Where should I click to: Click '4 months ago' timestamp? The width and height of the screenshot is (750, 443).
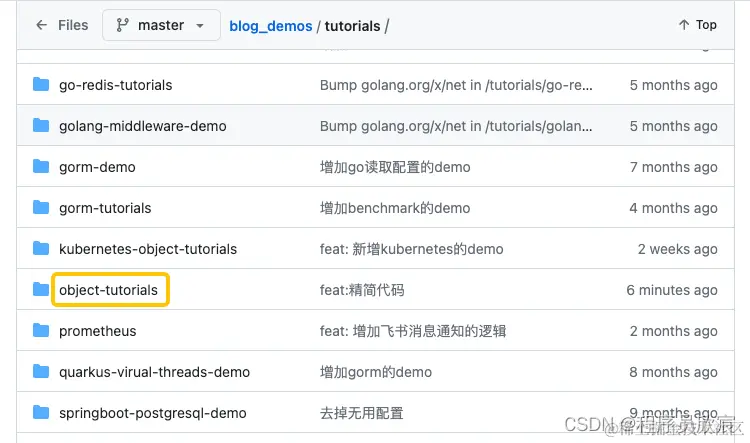pos(673,208)
